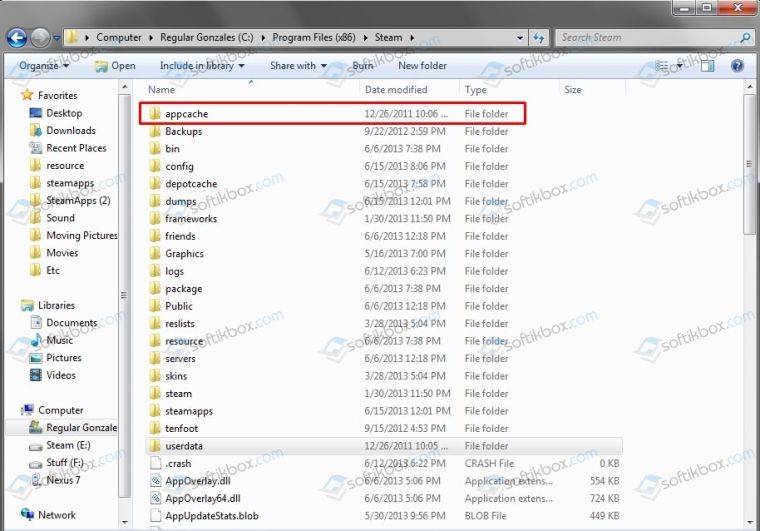Image resolution: width=760 pixels, height=531 pixels.
Task: Select the steamapps folder in the file list
Action: pos(383,411)
